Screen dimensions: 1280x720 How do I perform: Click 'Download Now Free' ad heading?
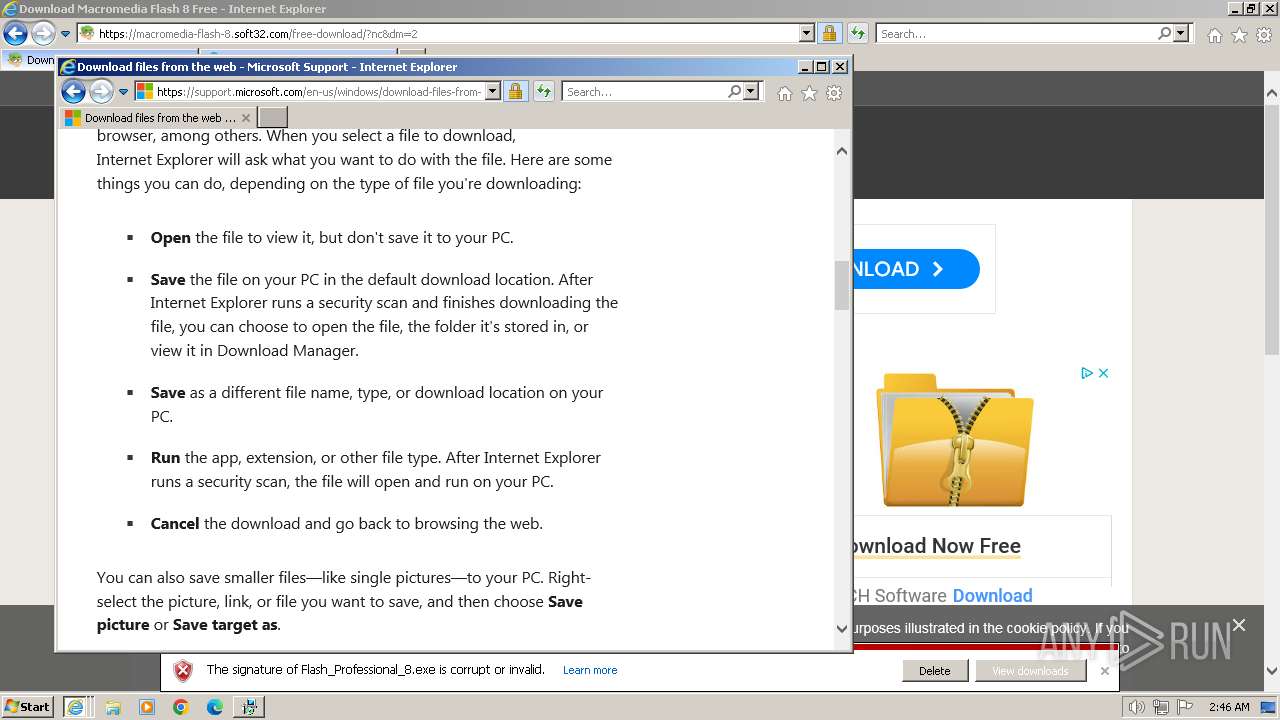[936, 546]
